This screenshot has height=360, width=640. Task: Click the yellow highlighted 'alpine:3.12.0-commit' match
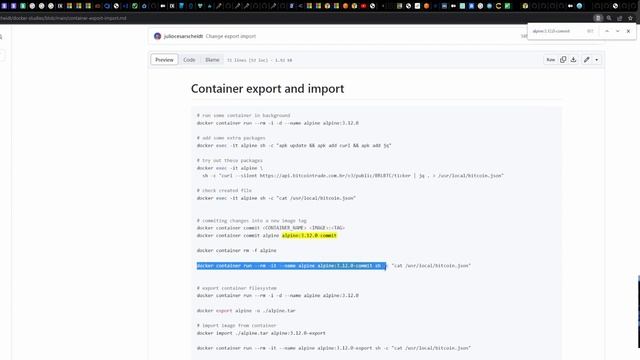[309, 236]
